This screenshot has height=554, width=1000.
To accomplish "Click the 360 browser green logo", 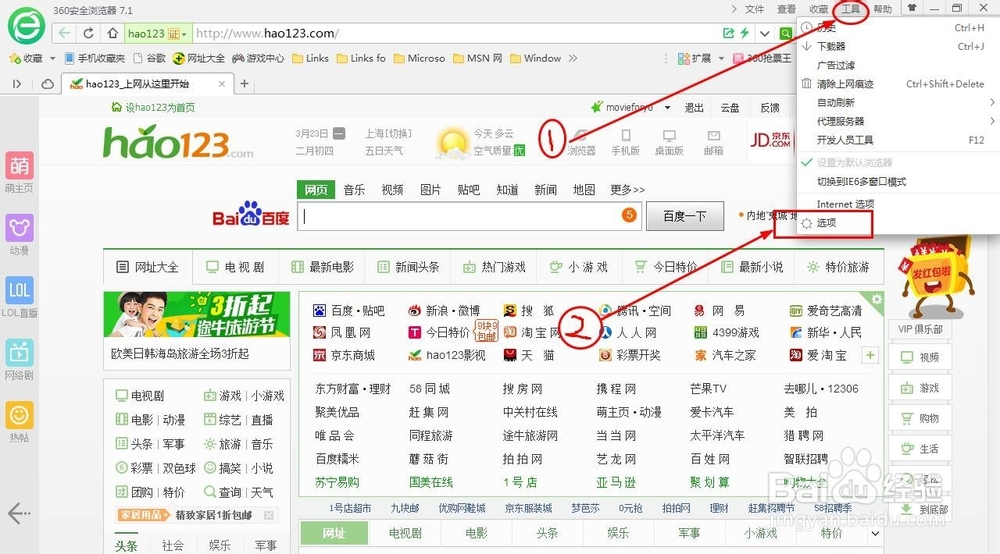I will click(26, 26).
